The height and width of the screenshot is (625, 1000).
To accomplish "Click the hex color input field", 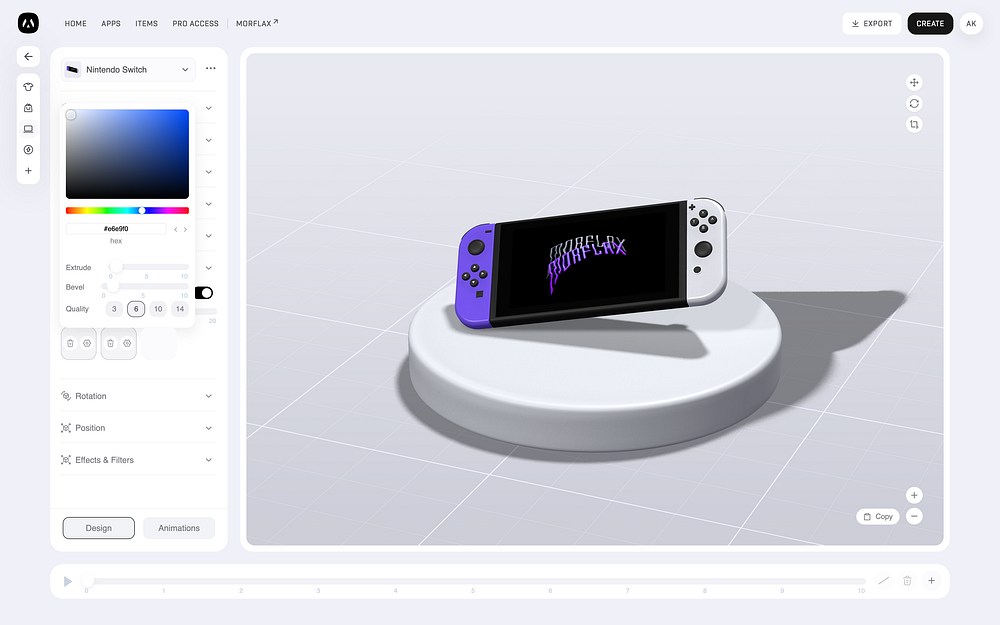I will click(x=116, y=229).
